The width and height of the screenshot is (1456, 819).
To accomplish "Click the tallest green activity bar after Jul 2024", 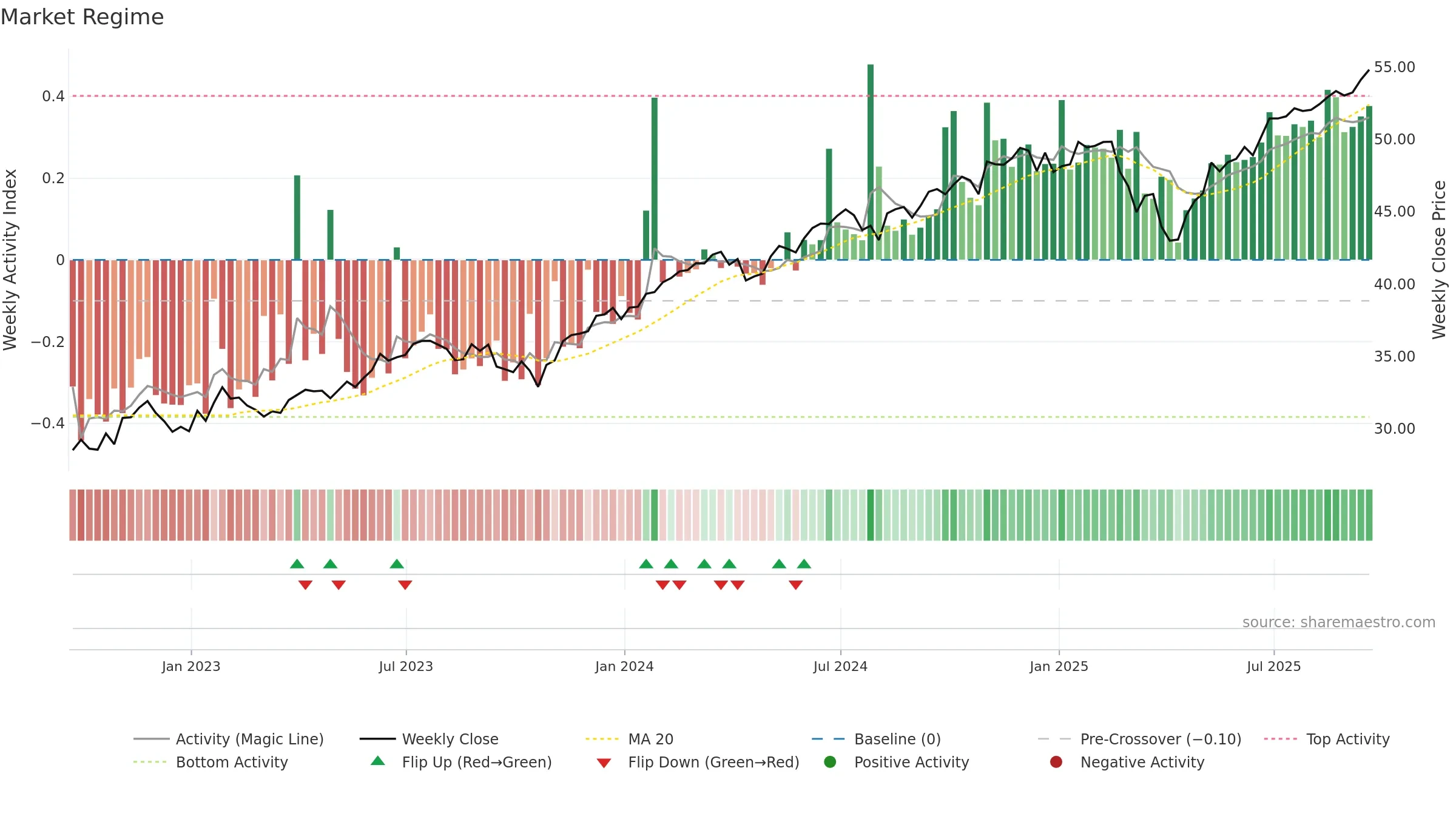I will [871, 162].
